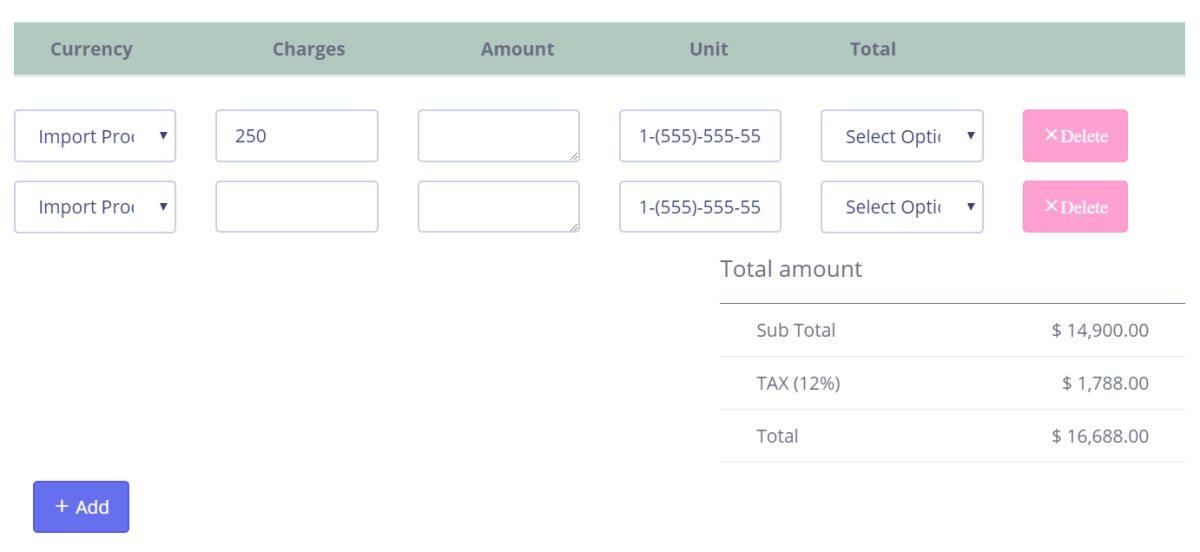Viewport: 1200px width, 552px height.
Task: Click the plus icon on Add button
Action: (x=62, y=506)
